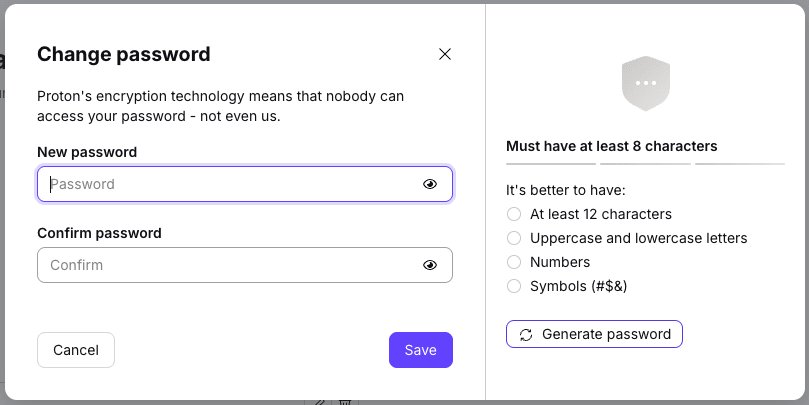Close the Change password dialog
The height and width of the screenshot is (405, 809).
445,54
